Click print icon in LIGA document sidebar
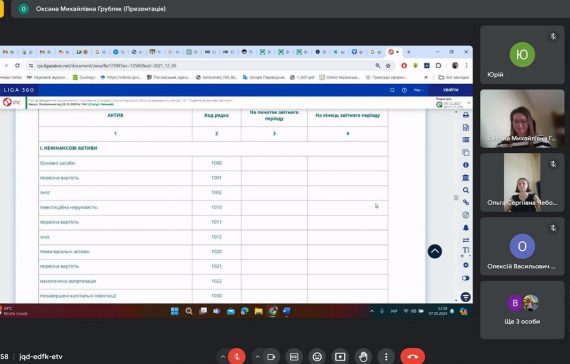Image resolution: width=570 pixels, height=364 pixels. tap(466, 115)
